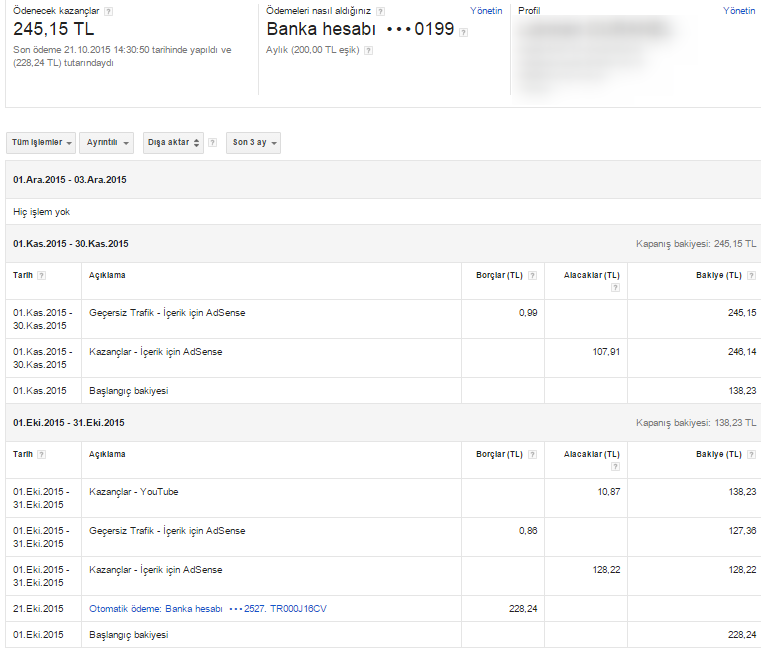This screenshot has width=761, height=648.
Task: Open Otomatik ödeme Banka hesabı transaction link
Action: pos(208,609)
